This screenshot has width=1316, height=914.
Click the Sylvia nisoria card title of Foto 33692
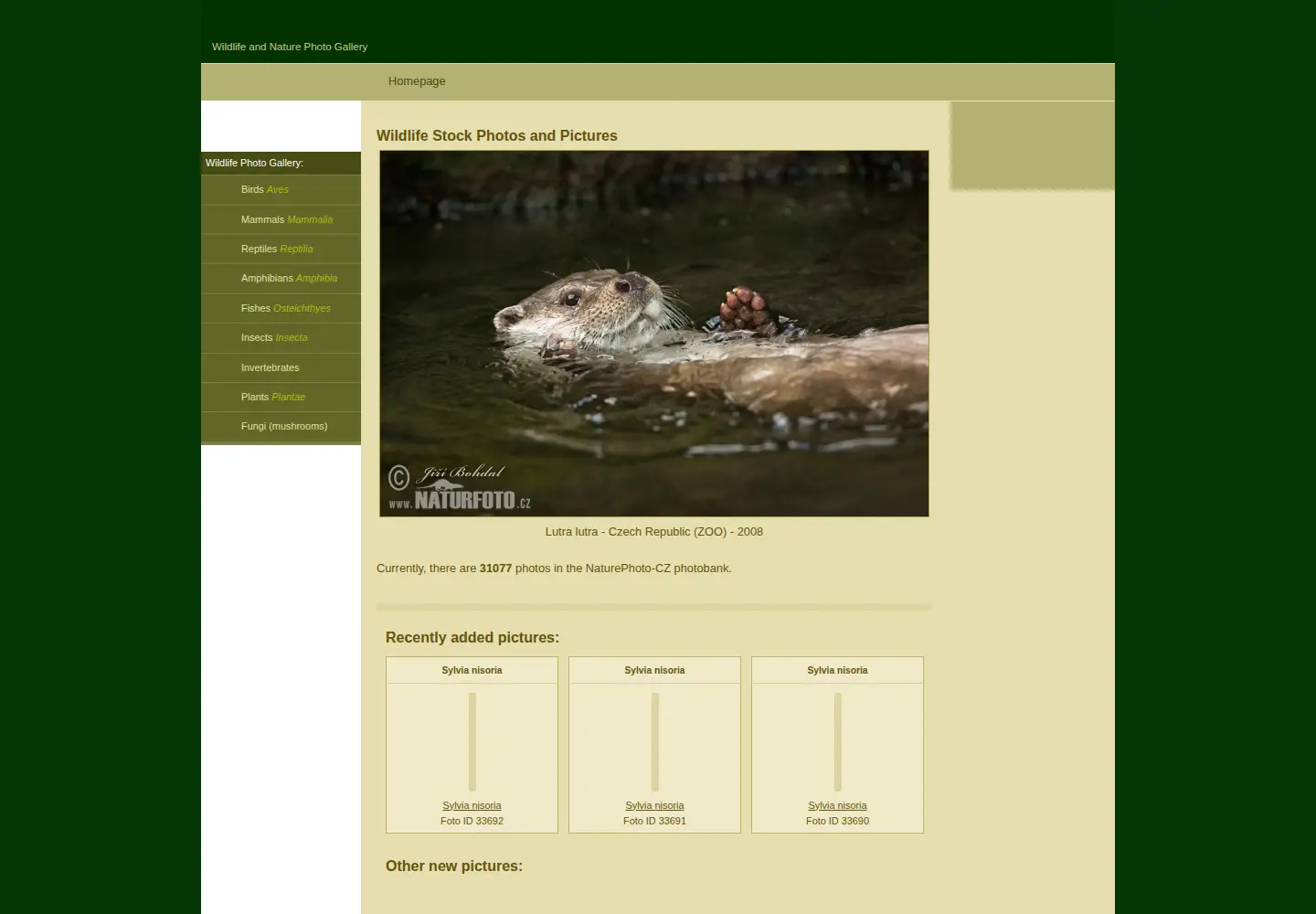coord(472,670)
